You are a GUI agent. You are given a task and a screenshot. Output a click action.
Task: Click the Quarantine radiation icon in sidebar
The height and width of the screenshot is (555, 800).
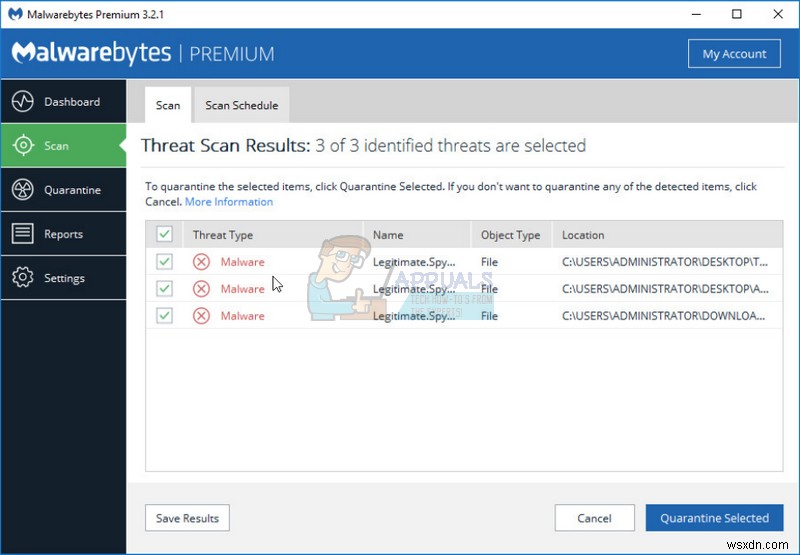23,190
